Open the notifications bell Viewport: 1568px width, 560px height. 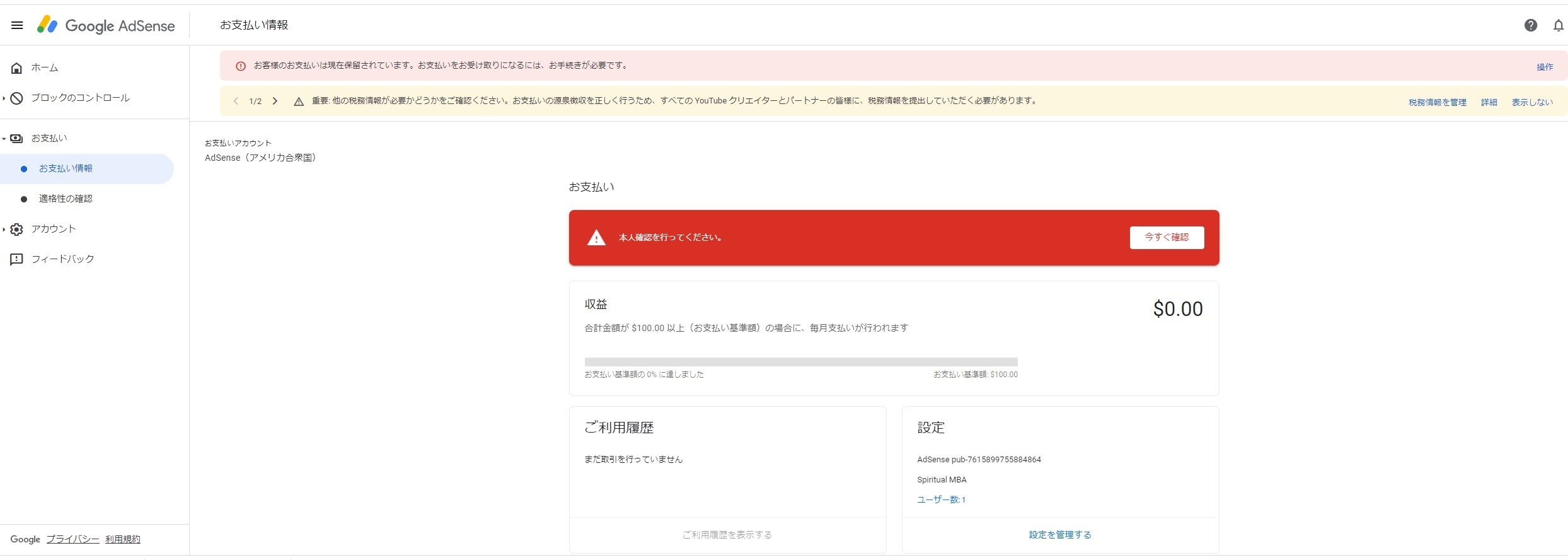tap(1559, 25)
